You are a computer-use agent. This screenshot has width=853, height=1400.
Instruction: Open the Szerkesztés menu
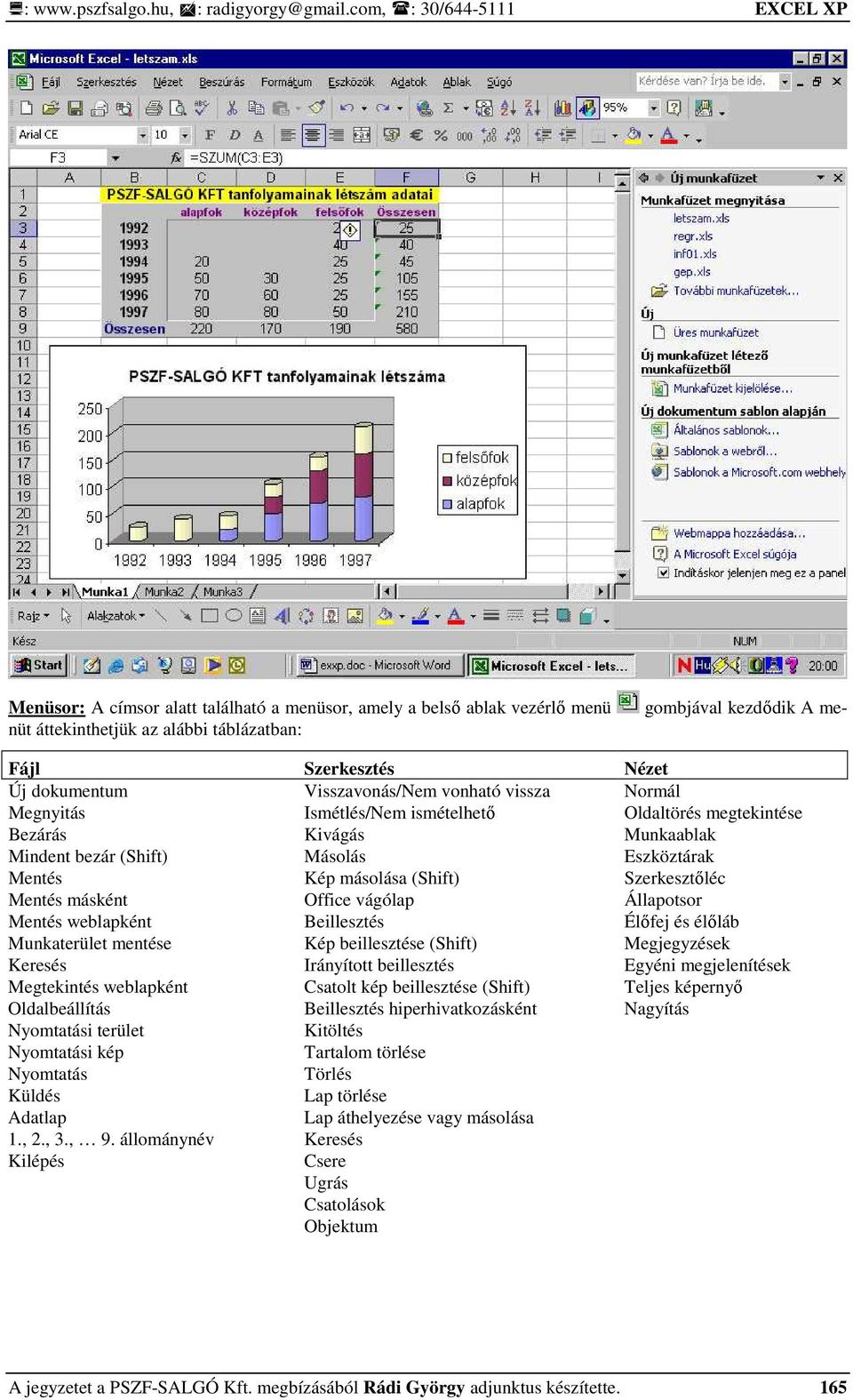click(107, 82)
